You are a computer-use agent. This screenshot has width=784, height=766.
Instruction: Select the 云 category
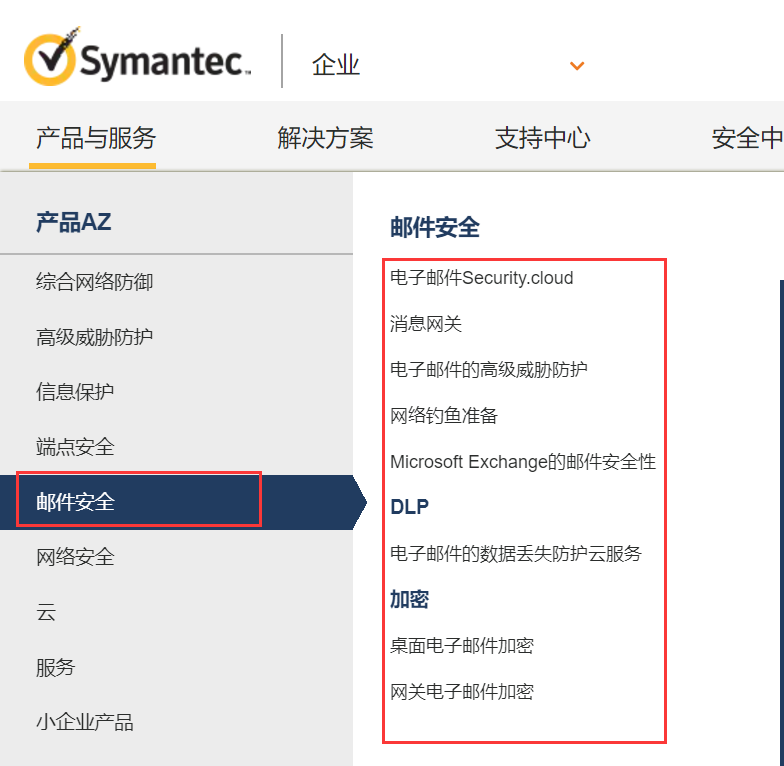point(46,612)
